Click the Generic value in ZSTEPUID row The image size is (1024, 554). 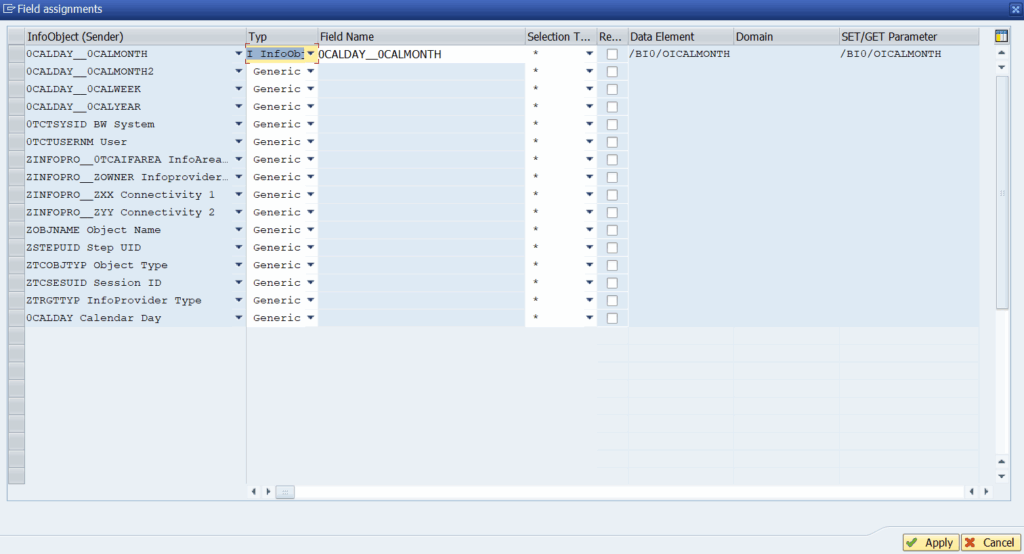click(277, 248)
